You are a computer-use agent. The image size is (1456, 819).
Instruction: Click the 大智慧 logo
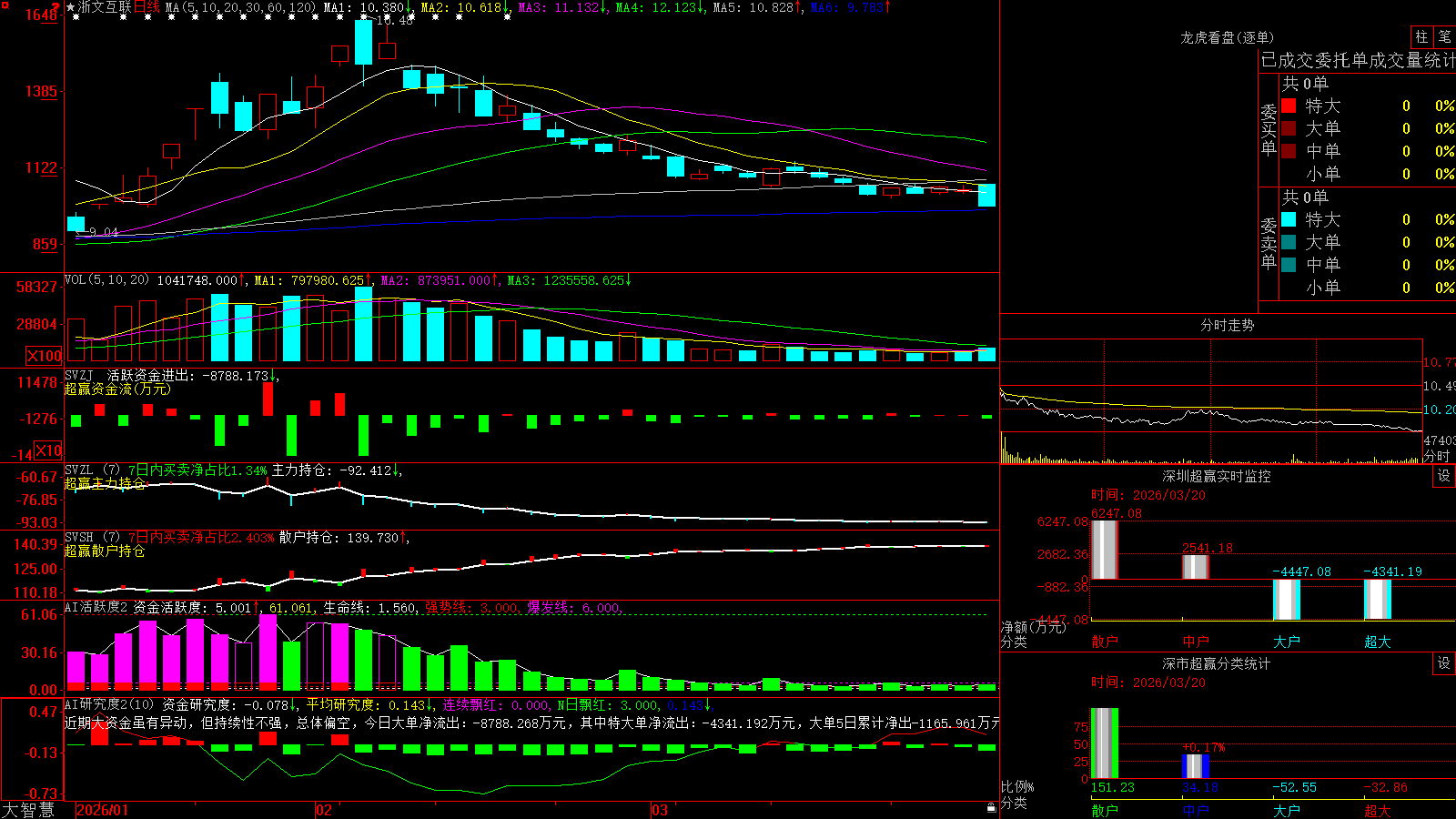point(28,810)
